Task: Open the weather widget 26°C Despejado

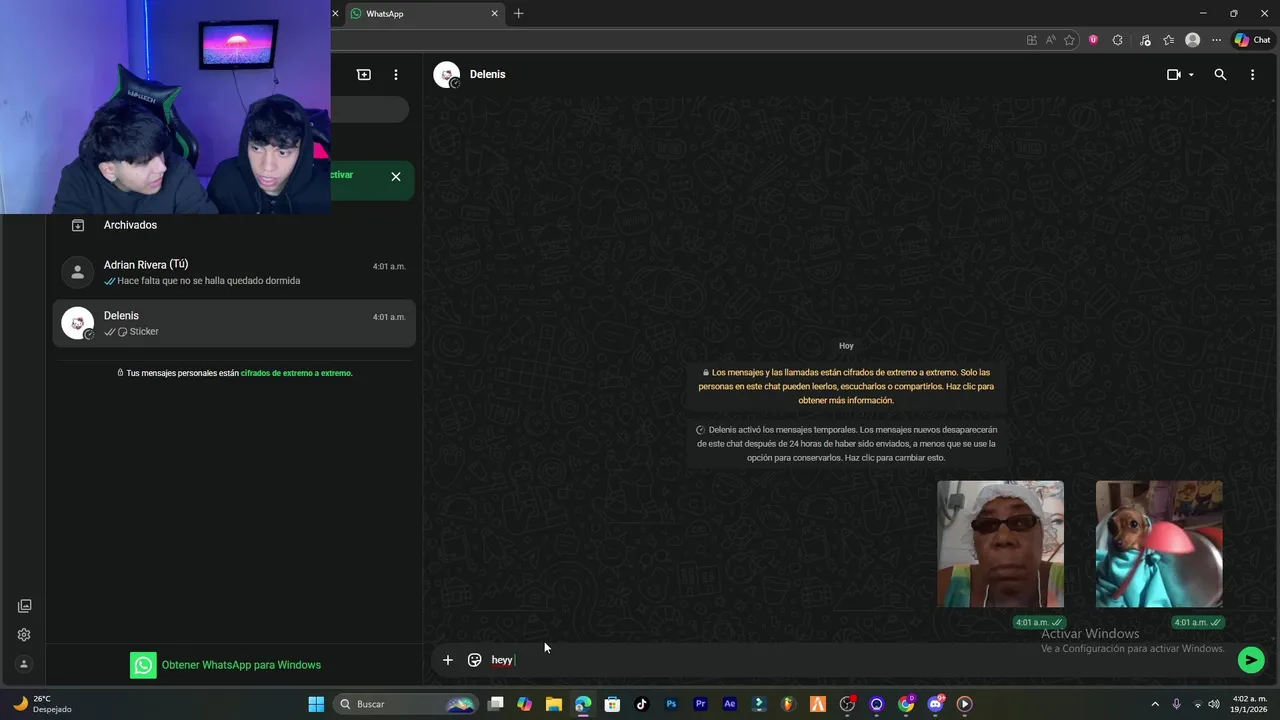Action: click(x=42, y=704)
